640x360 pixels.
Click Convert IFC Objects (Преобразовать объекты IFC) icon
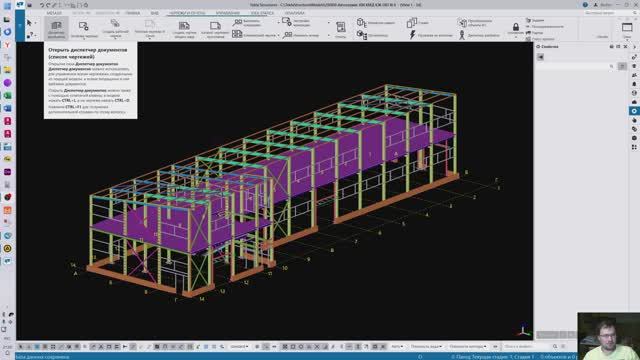462,22
